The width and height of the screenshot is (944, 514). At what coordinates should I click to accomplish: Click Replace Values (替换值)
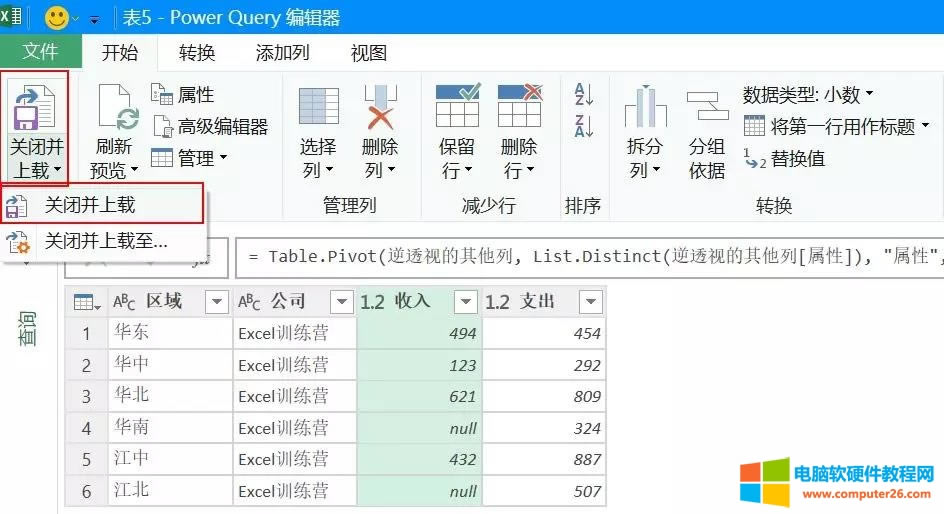click(784, 158)
